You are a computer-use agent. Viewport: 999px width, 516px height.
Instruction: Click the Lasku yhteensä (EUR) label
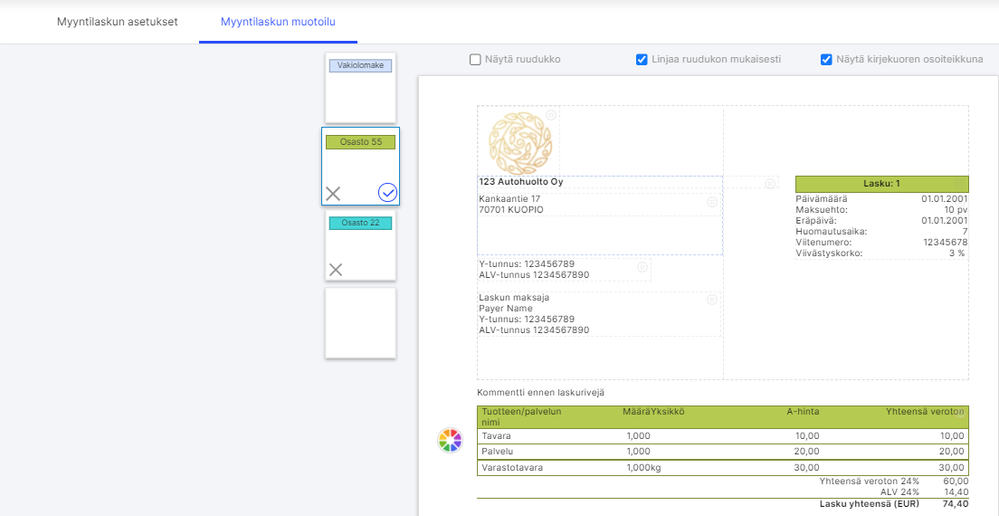click(x=869, y=504)
